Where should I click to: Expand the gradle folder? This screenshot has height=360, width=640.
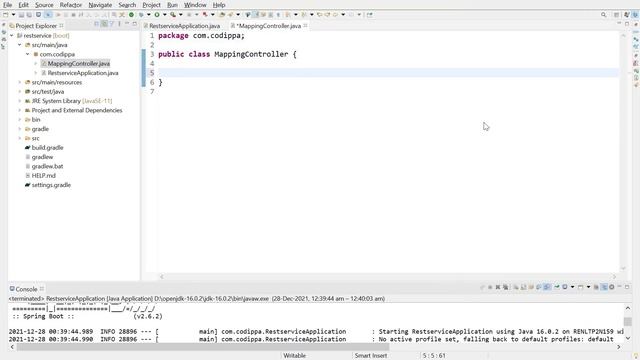click(x=20, y=129)
